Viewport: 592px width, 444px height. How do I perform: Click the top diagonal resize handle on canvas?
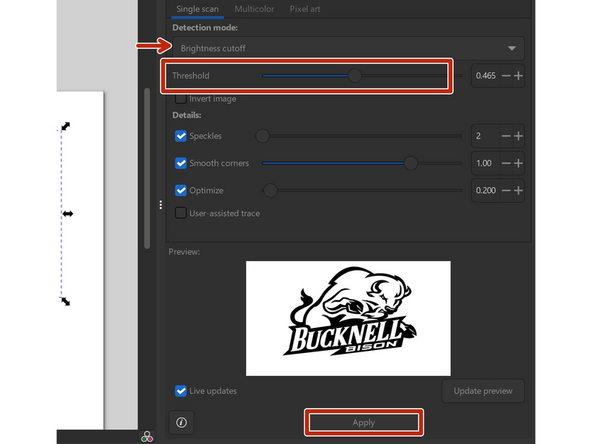[x=66, y=126]
